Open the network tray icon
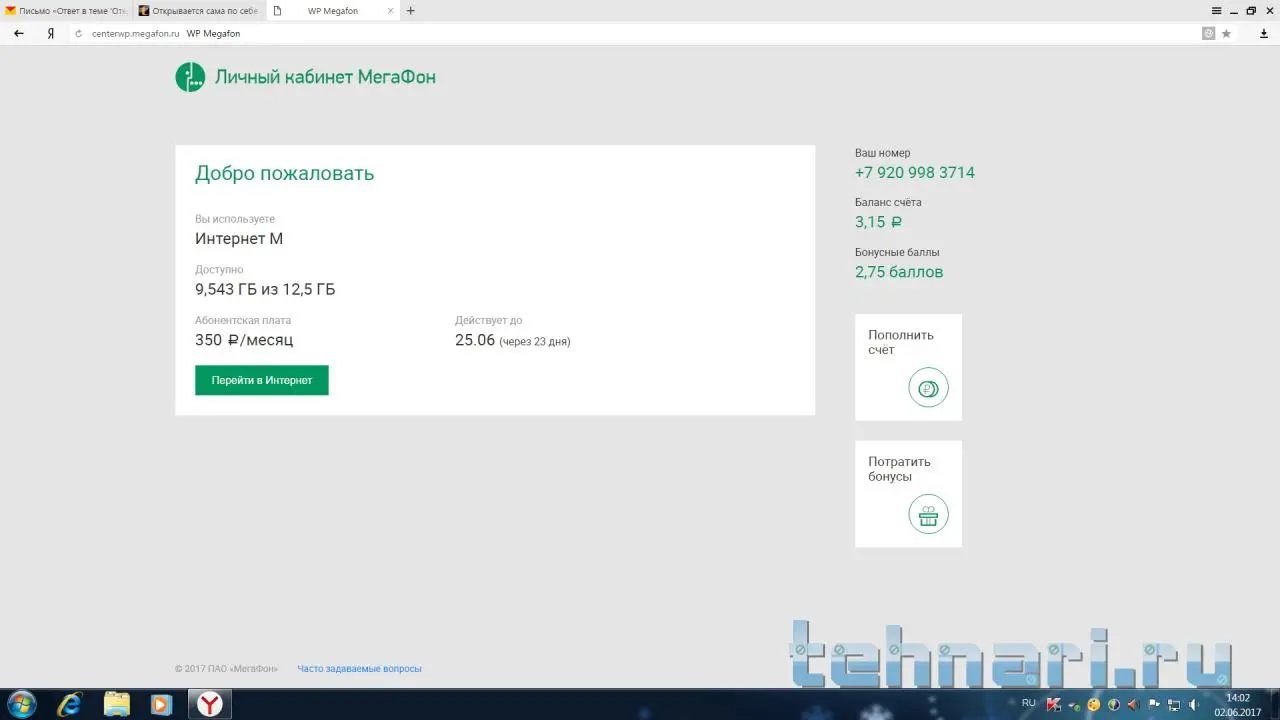 coord(1174,704)
